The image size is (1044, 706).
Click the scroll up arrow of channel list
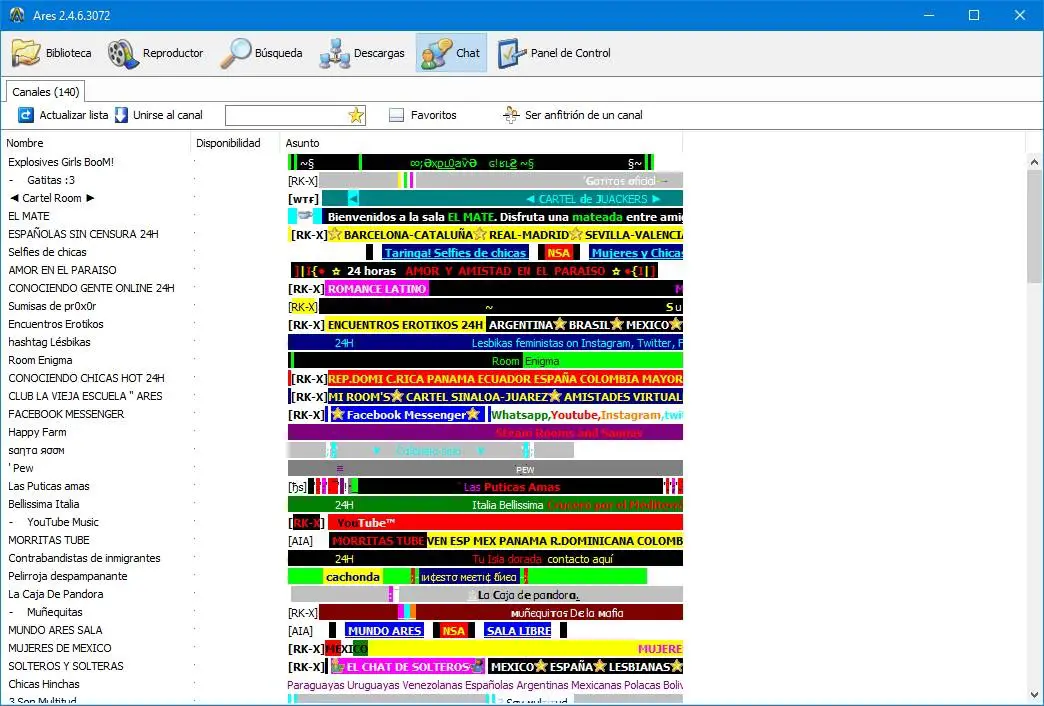tap(1034, 162)
